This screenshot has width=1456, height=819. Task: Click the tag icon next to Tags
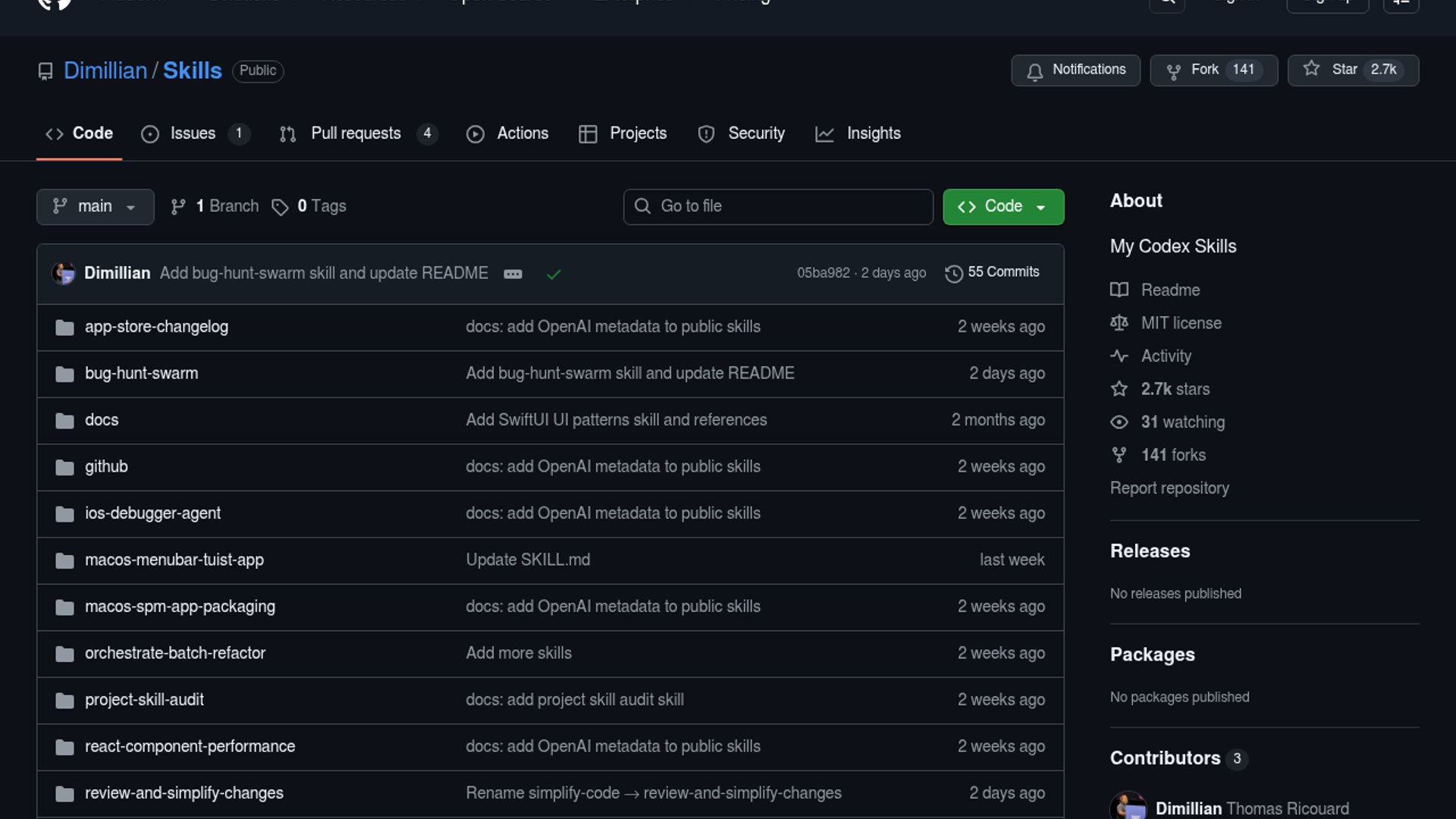coord(280,207)
